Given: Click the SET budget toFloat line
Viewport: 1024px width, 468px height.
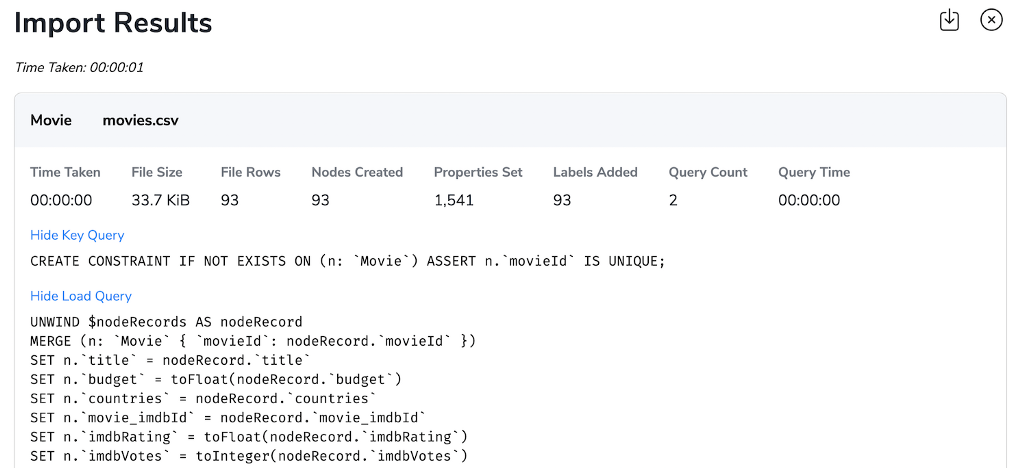Looking at the screenshot, I should coord(216,379).
